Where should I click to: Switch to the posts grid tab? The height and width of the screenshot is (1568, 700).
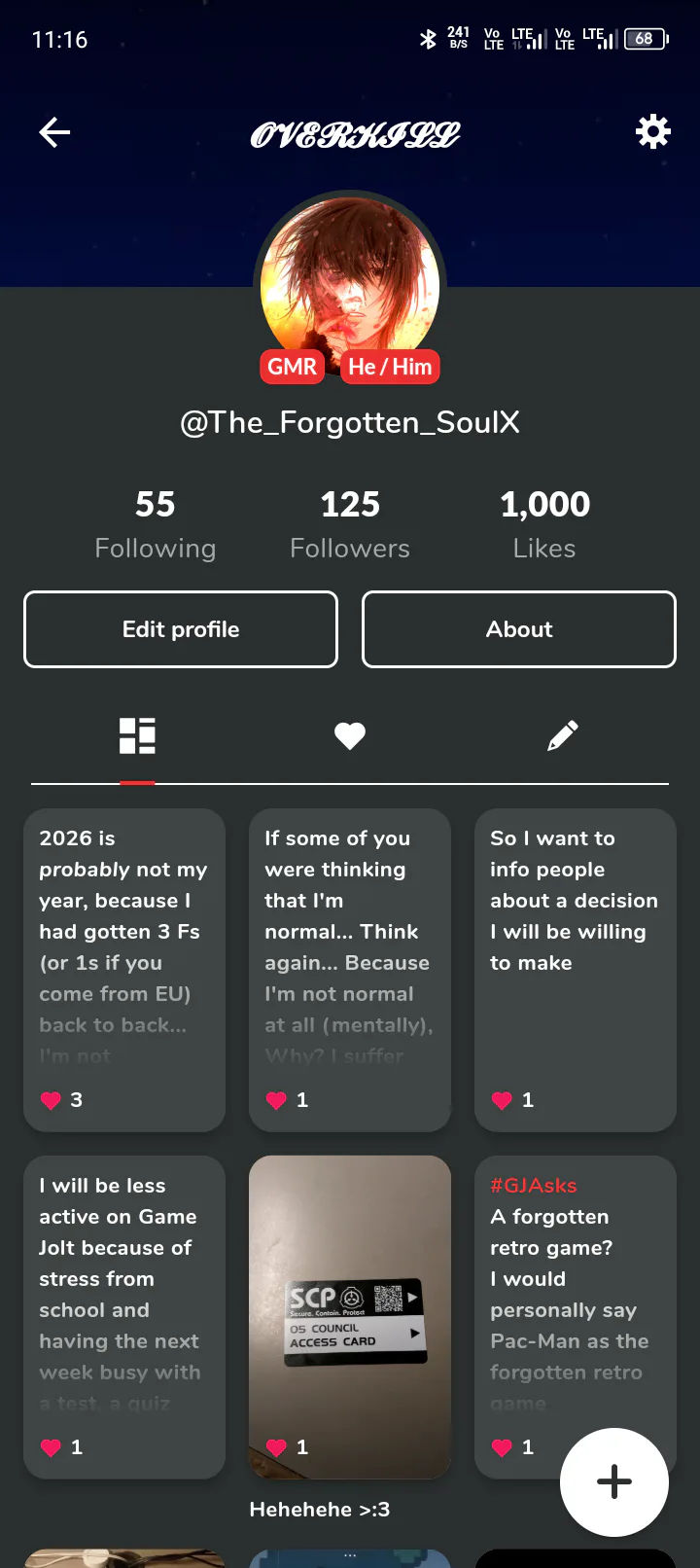[137, 736]
